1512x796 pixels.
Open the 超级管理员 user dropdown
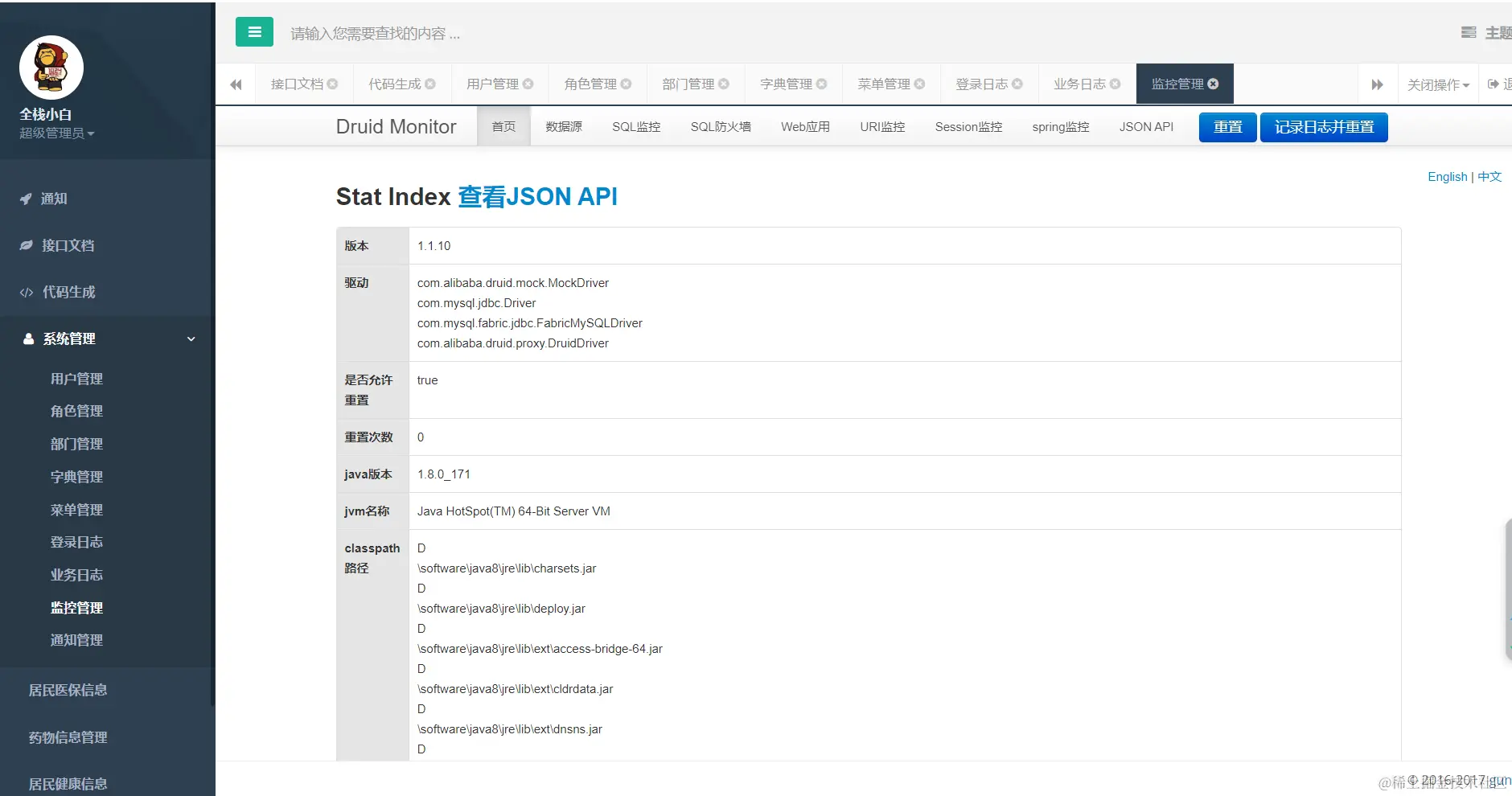click(57, 133)
